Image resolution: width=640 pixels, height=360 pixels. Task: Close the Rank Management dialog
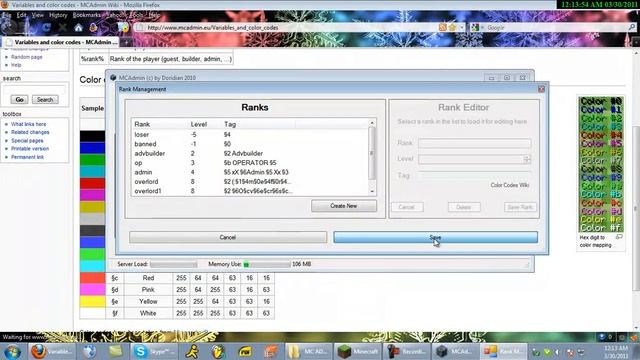coord(541,89)
